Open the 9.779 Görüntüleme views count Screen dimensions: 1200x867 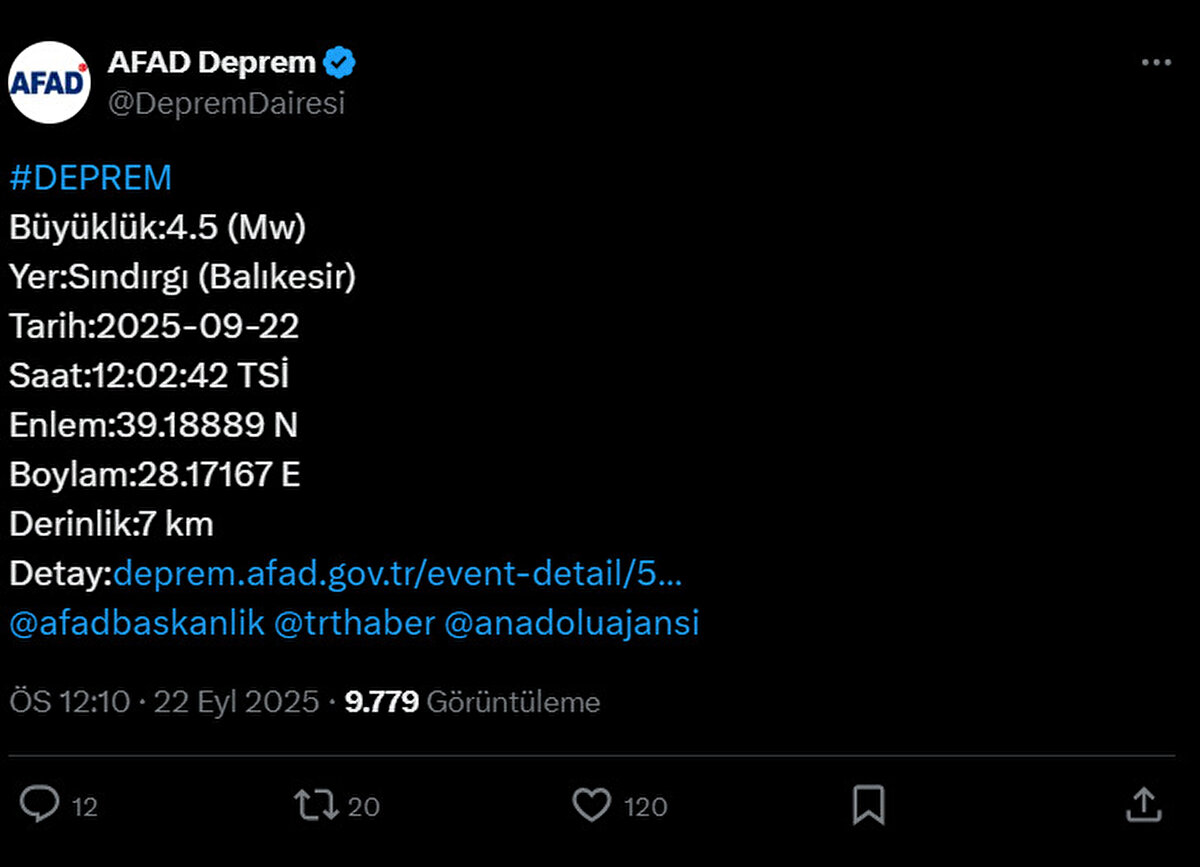click(470, 701)
